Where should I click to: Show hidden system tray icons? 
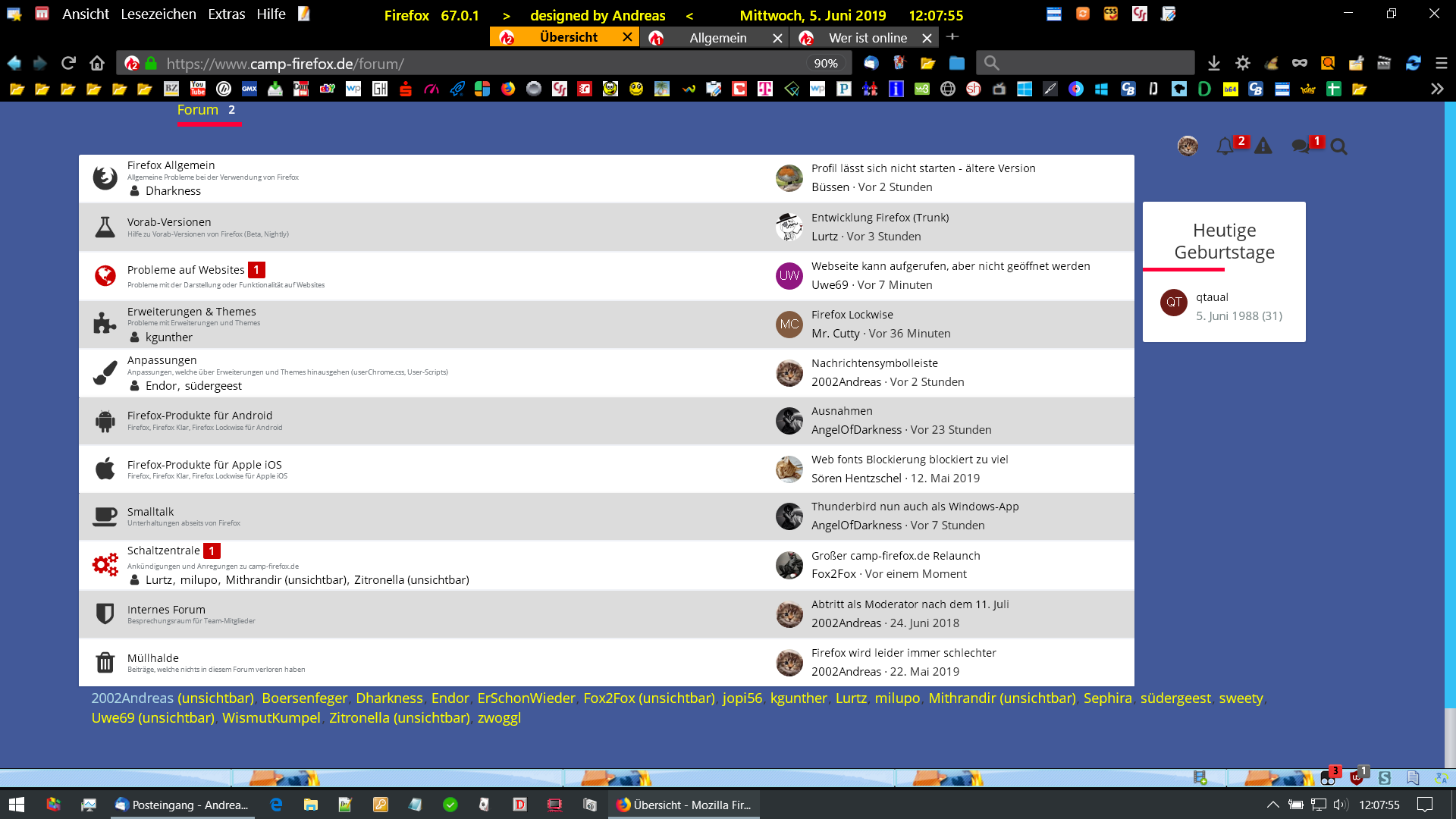click(x=1272, y=805)
